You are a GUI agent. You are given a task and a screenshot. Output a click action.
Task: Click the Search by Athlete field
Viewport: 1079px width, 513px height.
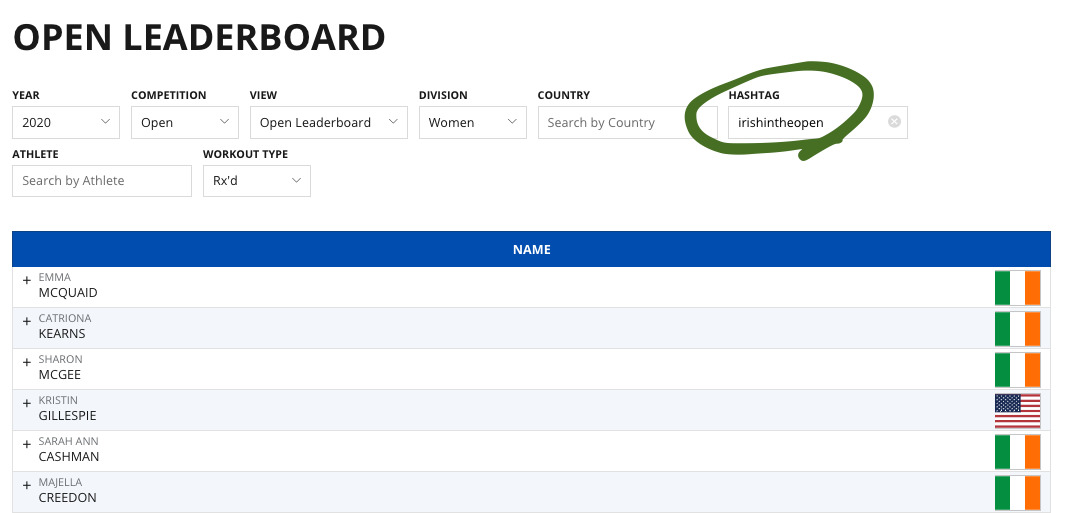pyautogui.click(x=101, y=180)
